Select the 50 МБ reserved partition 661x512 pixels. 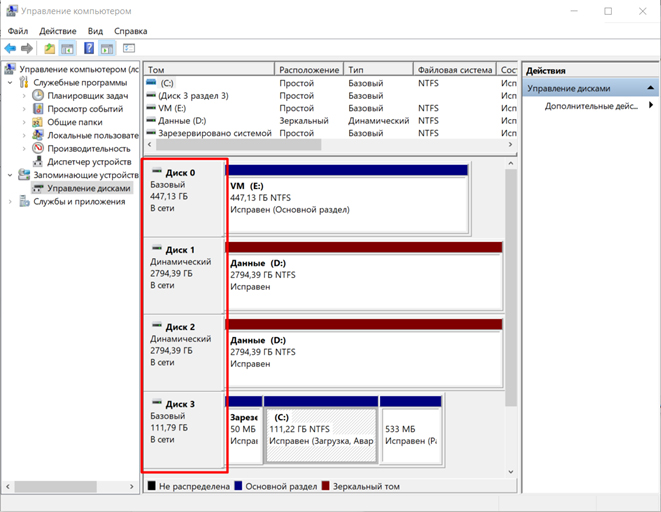click(x=244, y=430)
